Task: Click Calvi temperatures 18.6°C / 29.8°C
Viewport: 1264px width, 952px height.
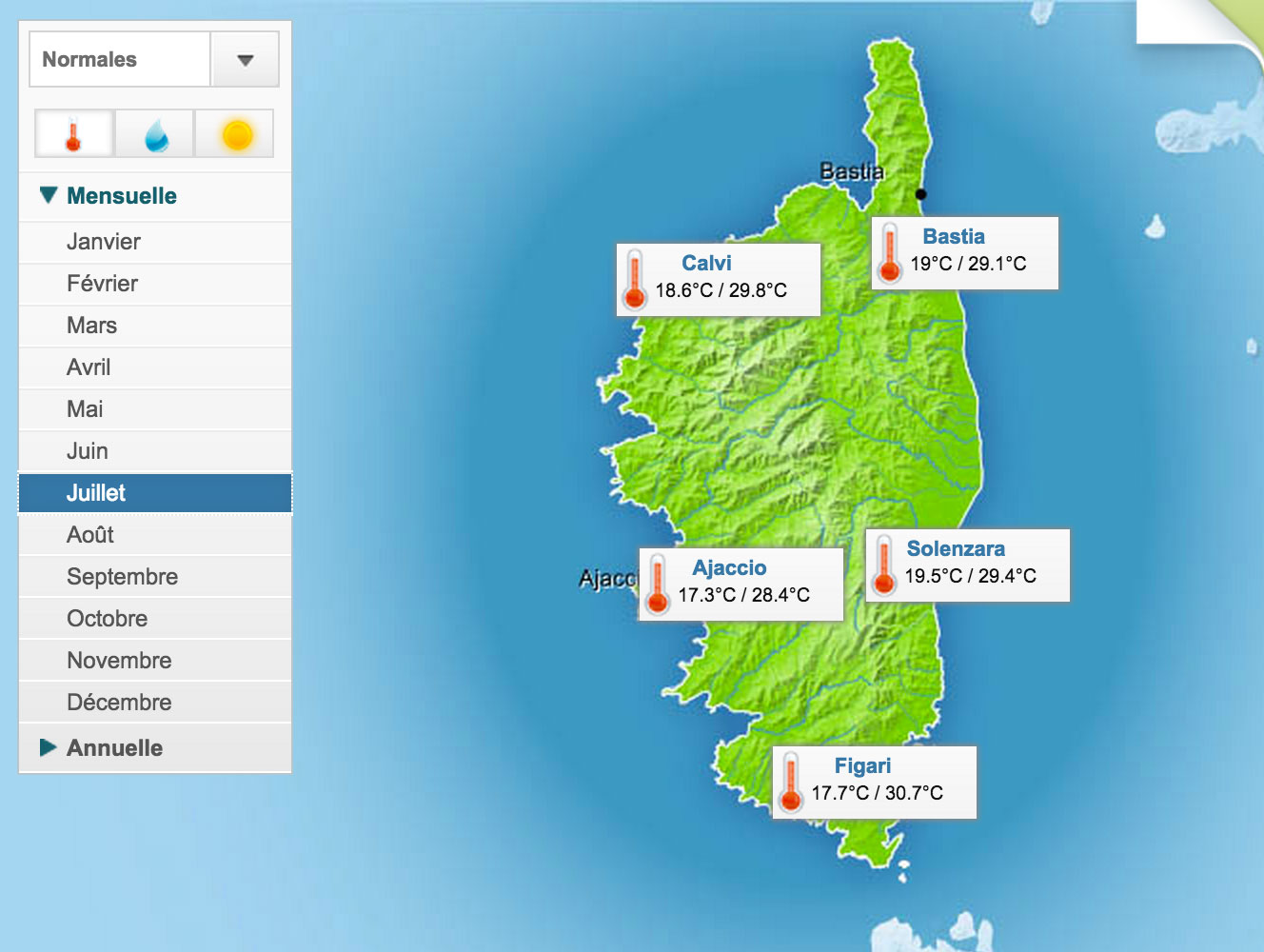Action: point(721,290)
